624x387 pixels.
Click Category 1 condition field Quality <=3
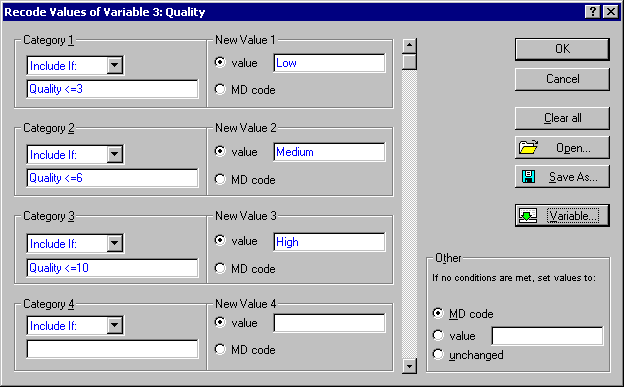pos(112,89)
